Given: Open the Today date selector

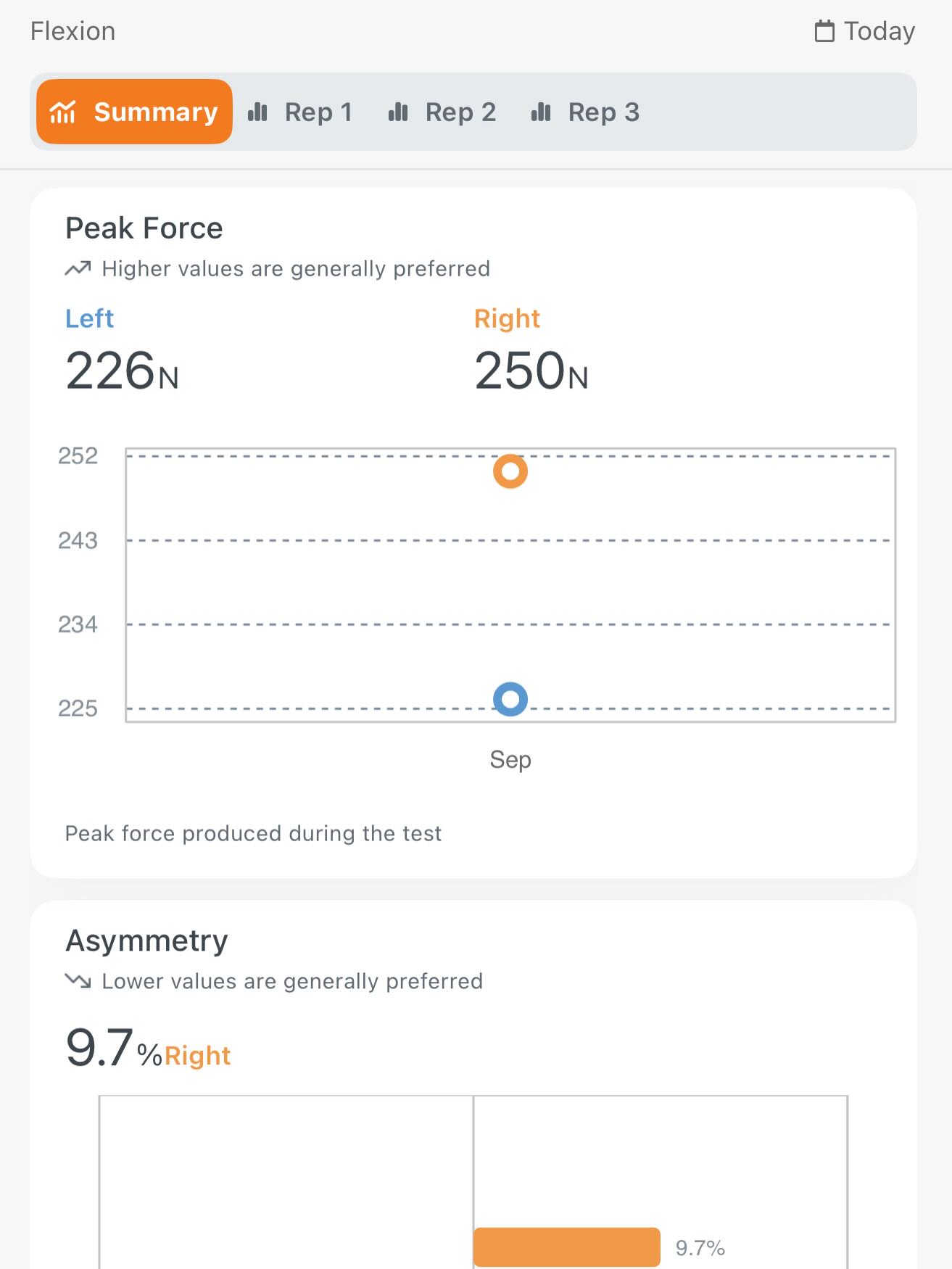Looking at the screenshot, I should (x=865, y=31).
